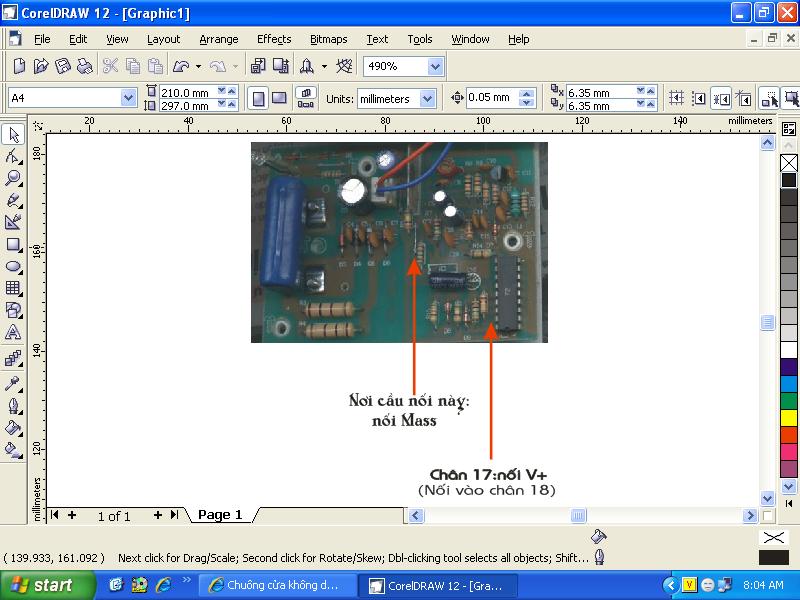Viewport: 800px width, 600px height.
Task: Choose the Freehand tool
Action: [x=13, y=200]
